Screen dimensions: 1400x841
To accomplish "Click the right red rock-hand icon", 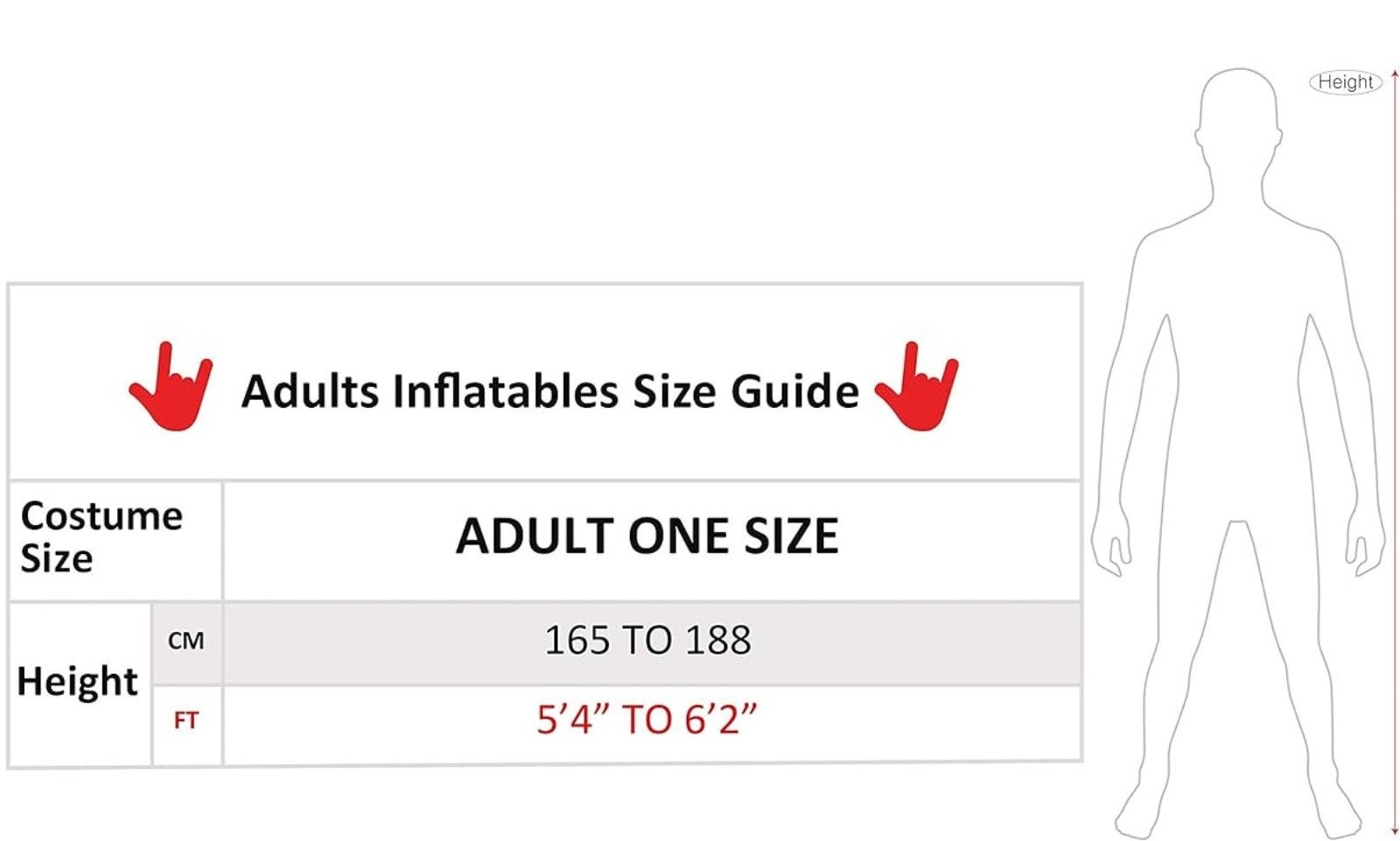I will [x=916, y=386].
